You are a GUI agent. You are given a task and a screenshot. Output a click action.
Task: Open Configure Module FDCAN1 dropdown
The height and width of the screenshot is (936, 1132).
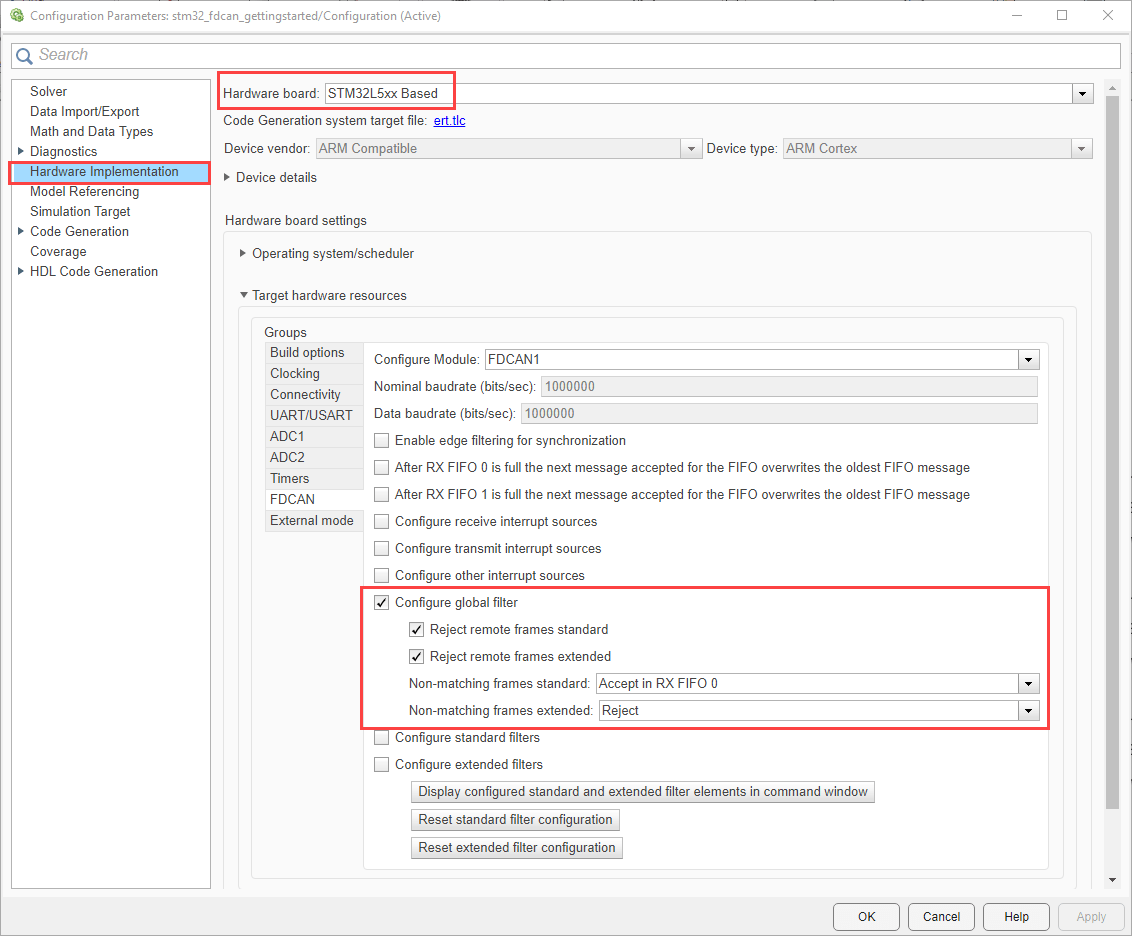[x=1029, y=359]
